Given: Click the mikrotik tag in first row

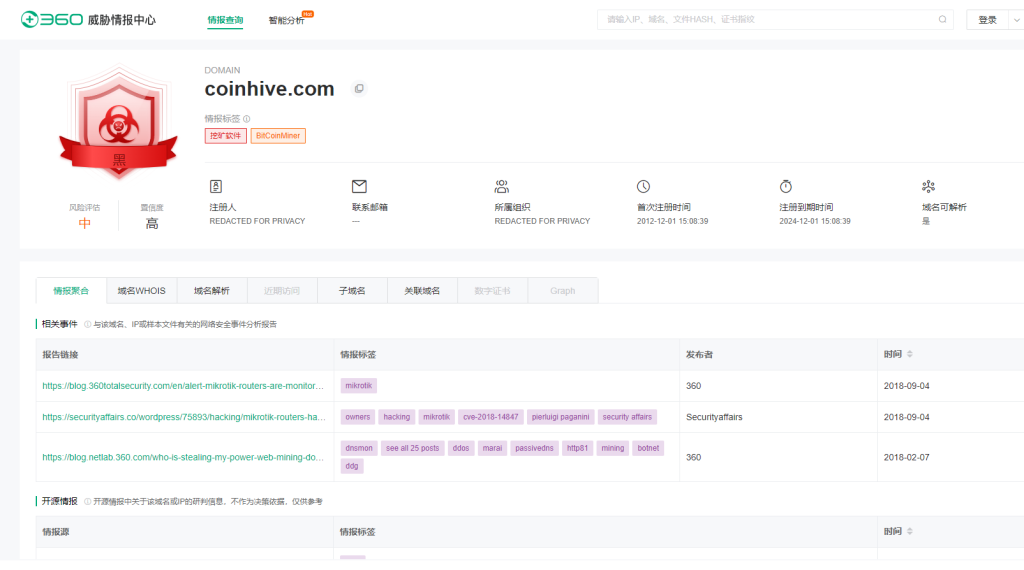Looking at the screenshot, I should click(359, 386).
